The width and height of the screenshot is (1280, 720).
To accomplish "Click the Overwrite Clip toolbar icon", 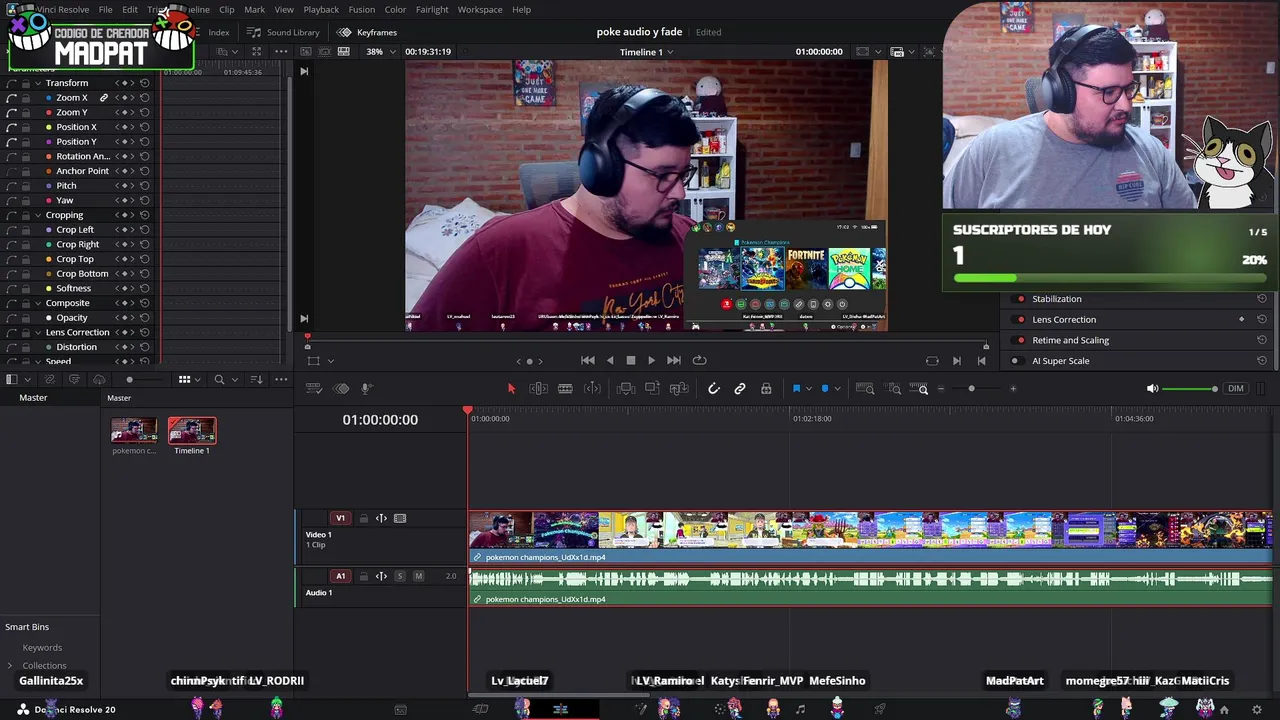I will coord(652,388).
